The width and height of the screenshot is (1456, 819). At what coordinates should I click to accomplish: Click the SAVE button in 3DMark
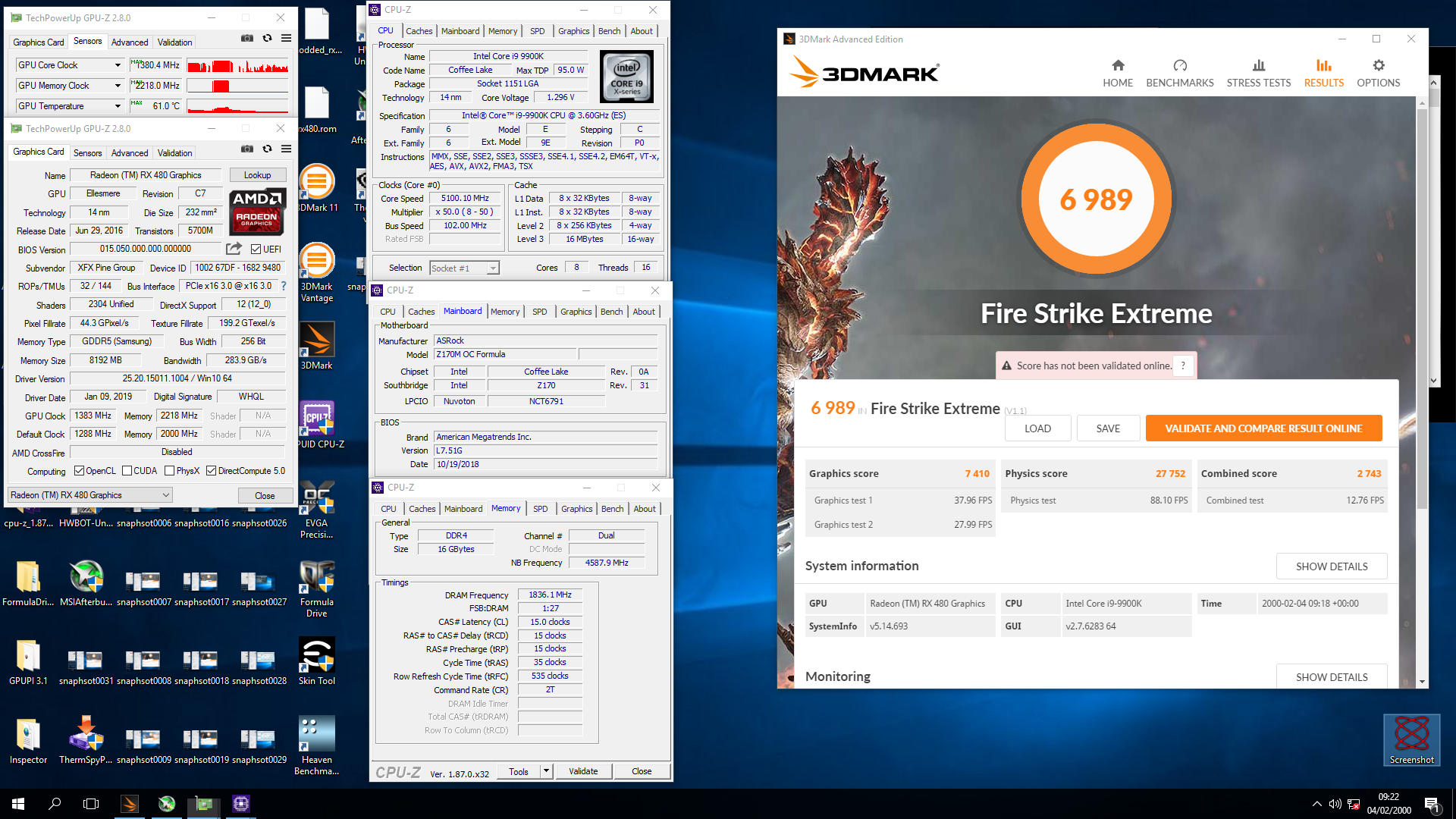point(1108,428)
